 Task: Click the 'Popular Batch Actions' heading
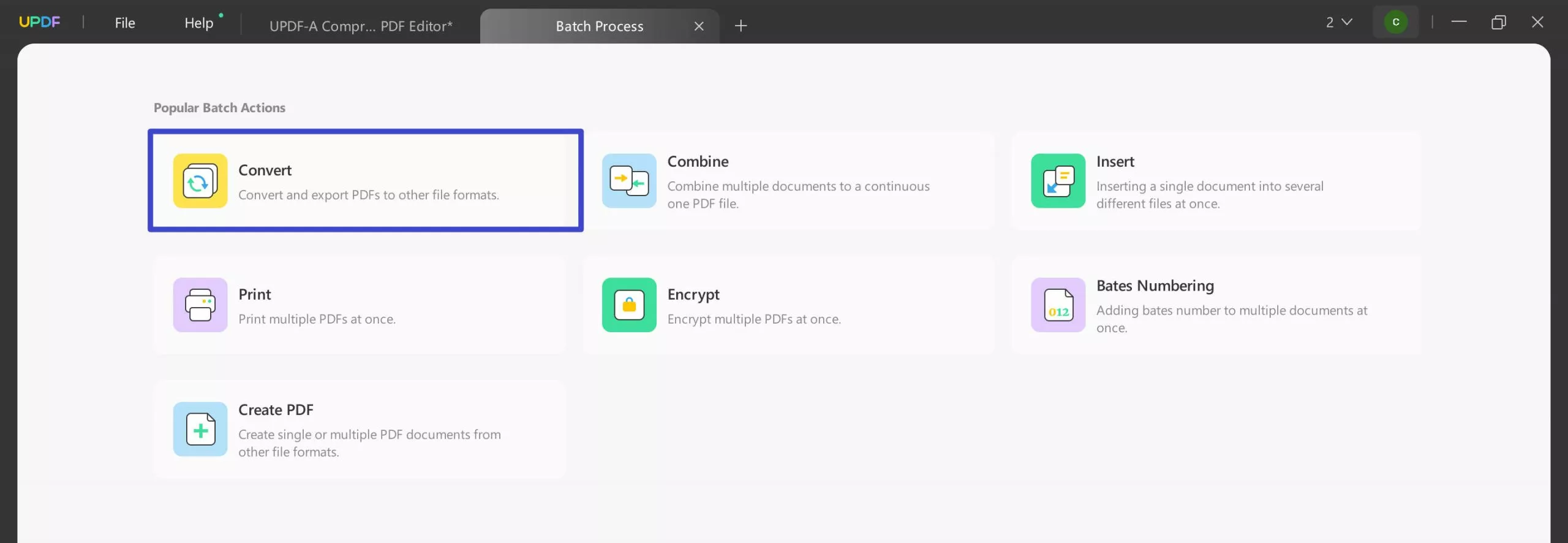coord(219,108)
